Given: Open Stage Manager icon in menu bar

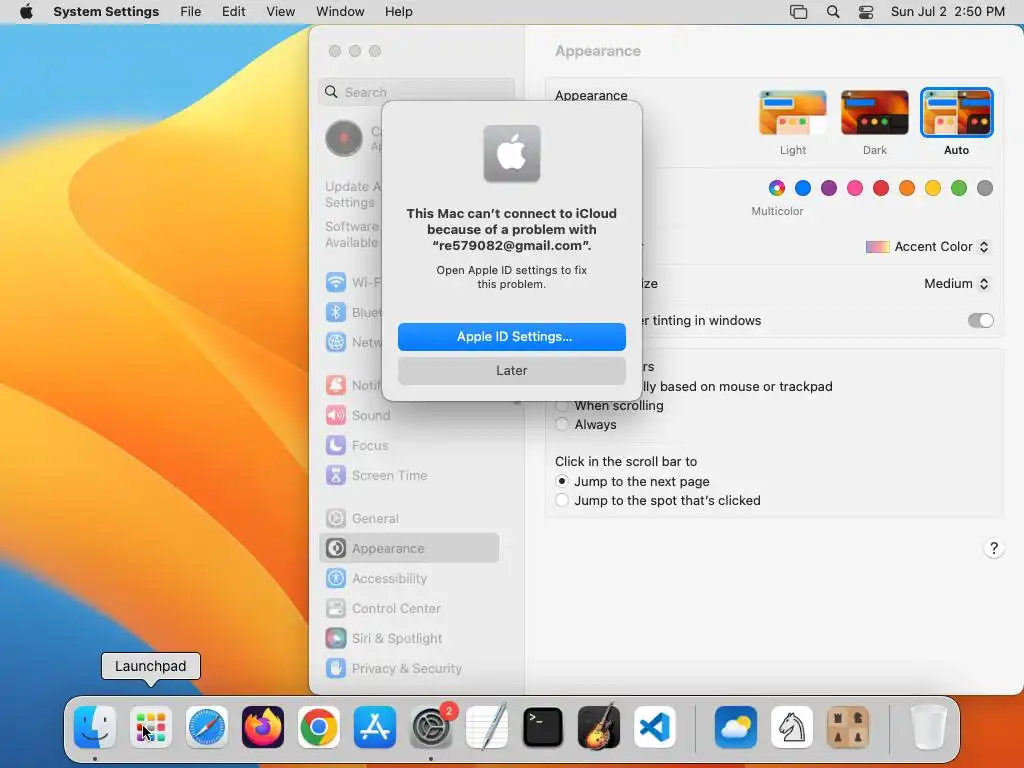Looking at the screenshot, I should point(799,12).
